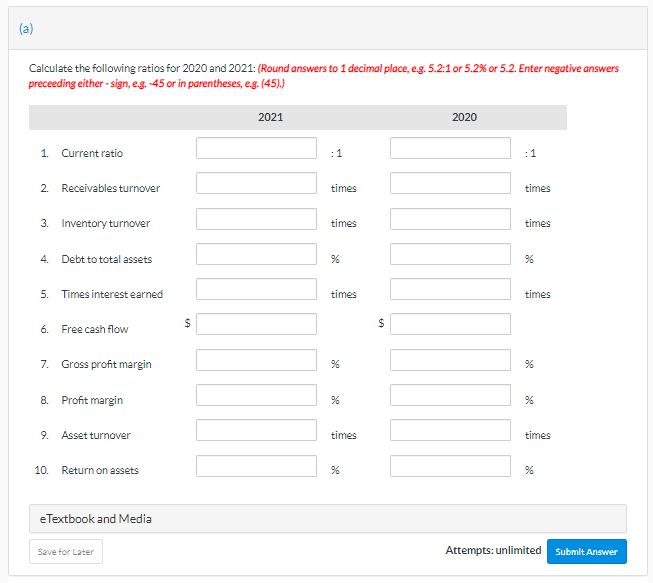The image size is (653, 583).
Task: Click the 'Asset turnover' row label
Action: [x=96, y=435]
